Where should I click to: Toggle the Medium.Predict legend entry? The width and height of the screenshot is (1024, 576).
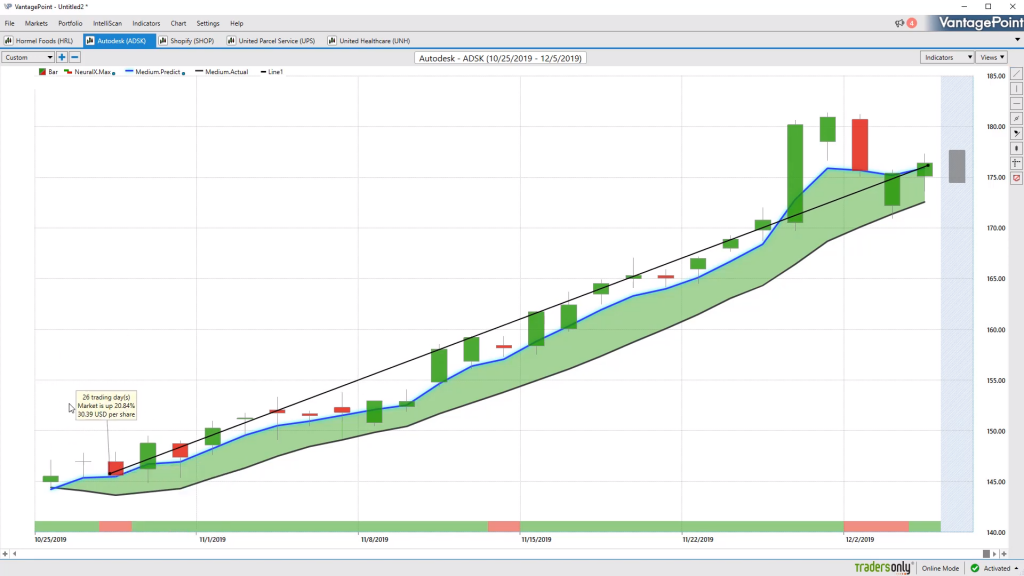tap(155, 72)
